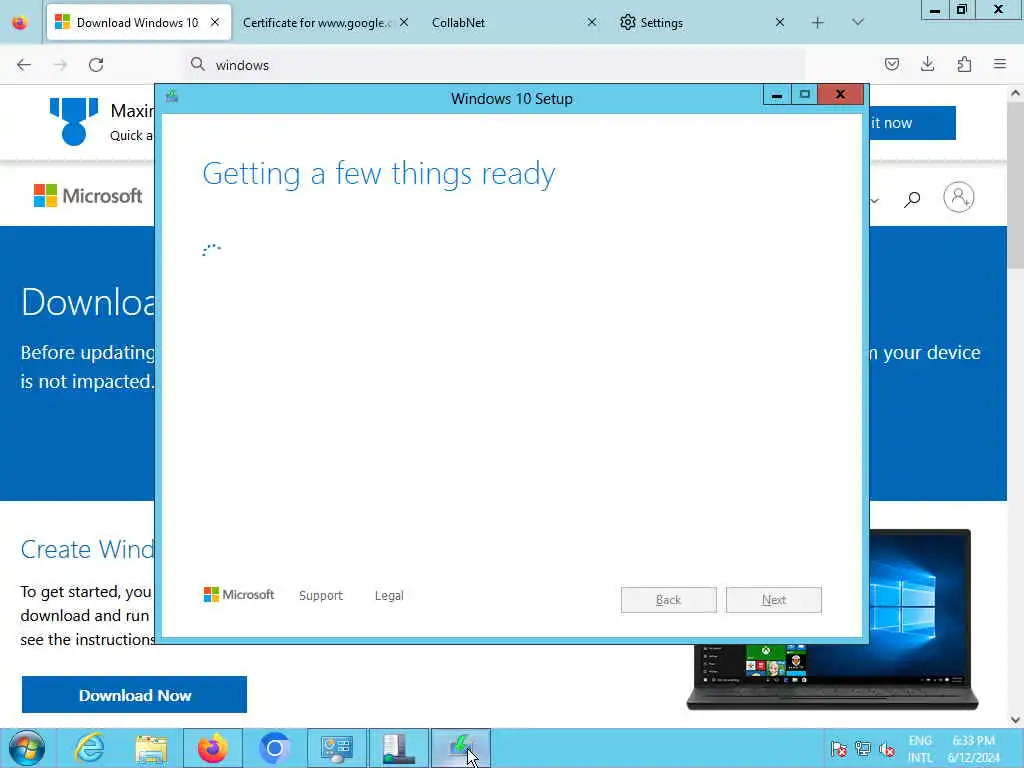Screen dimensions: 1024x768
Task: Click the page scrollbar up arrow
Action: pyautogui.click(x=1016, y=93)
